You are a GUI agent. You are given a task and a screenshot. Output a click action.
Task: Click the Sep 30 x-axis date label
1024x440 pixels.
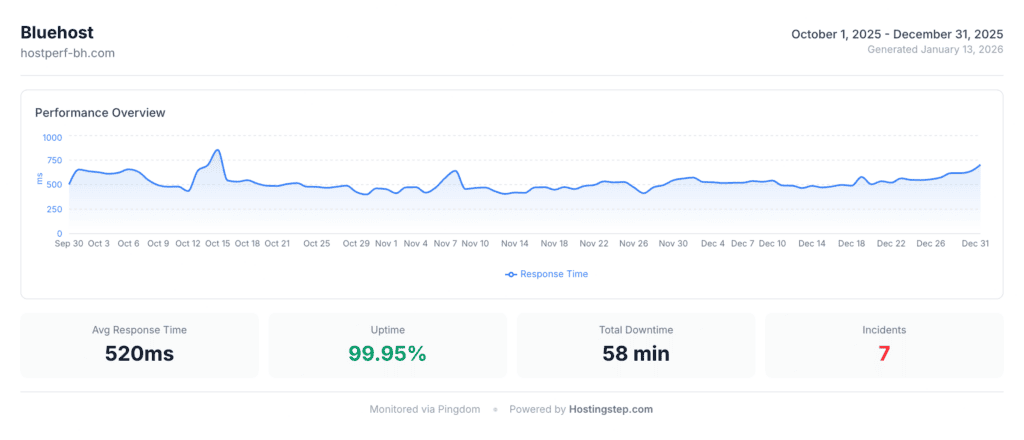point(69,243)
